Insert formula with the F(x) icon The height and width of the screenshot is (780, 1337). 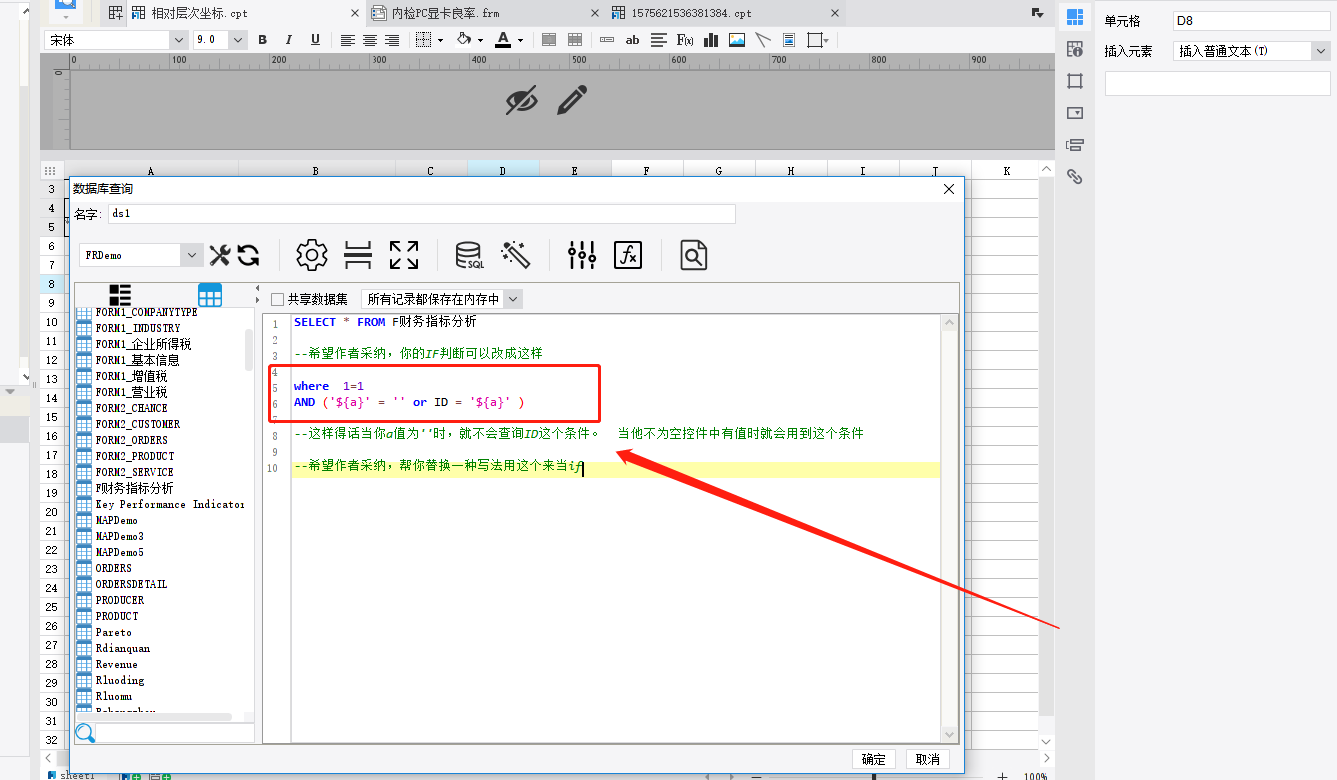(685, 40)
